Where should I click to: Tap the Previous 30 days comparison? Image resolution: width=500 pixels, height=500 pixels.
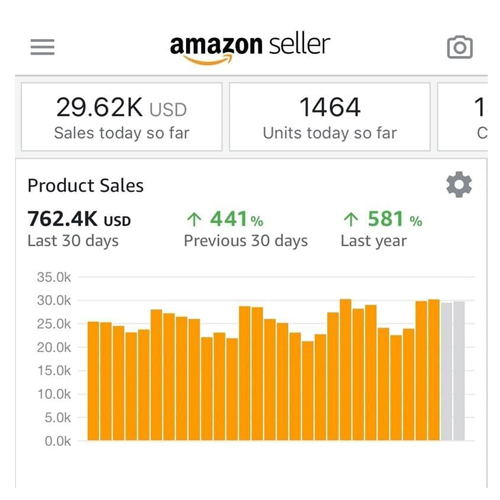(x=246, y=229)
